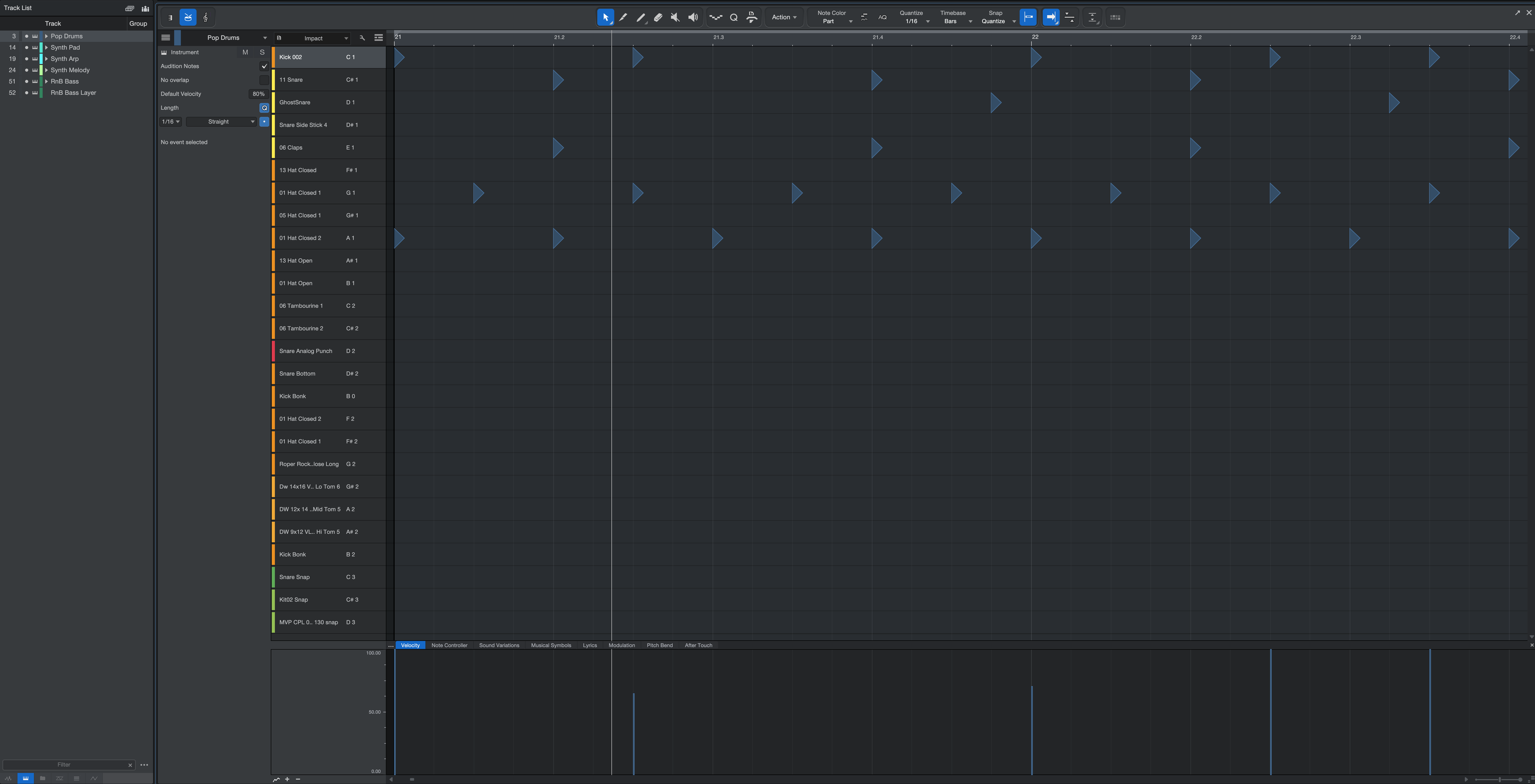
Task: Remove controller lane with minus icon
Action: pos(298,779)
